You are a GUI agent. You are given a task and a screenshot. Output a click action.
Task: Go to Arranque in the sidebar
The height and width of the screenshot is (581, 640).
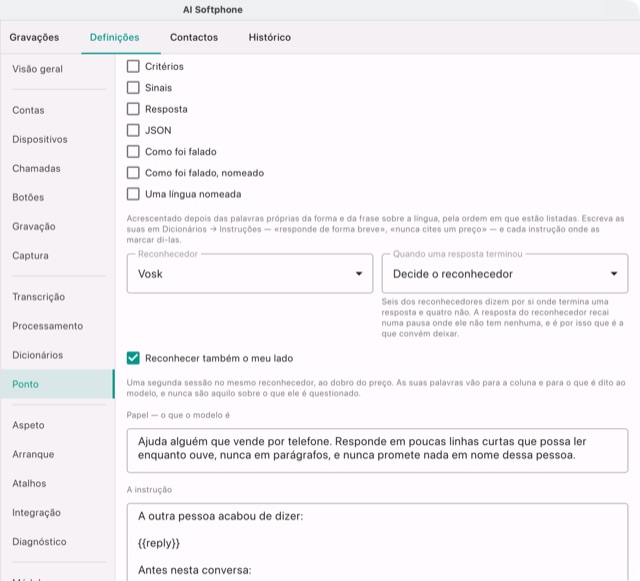point(58,454)
